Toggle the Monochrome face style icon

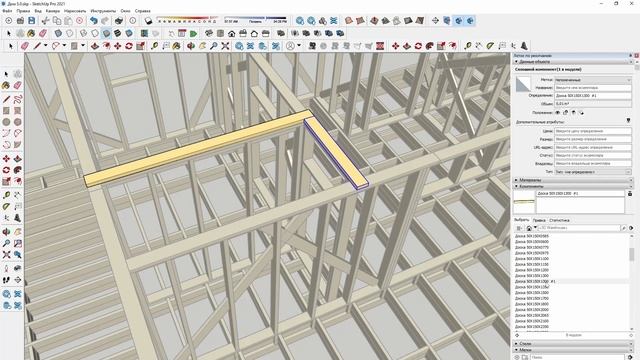[129, 33]
